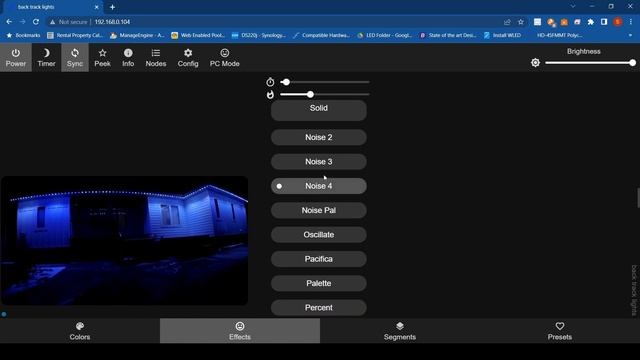This screenshot has height=360, width=640.
Task: Open Install WLED bookmark
Action: (x=502, y=36)
